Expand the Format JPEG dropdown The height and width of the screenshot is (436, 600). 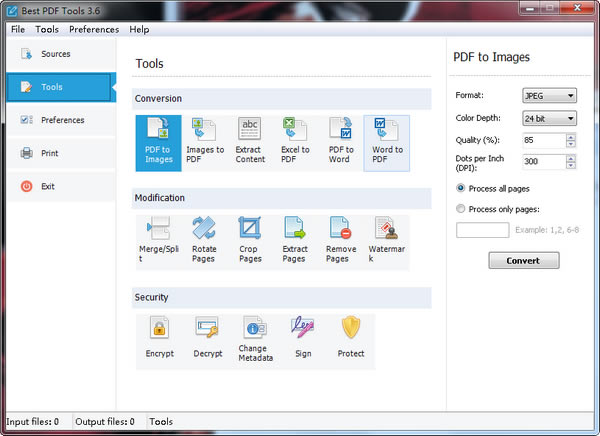coord(549,96)
